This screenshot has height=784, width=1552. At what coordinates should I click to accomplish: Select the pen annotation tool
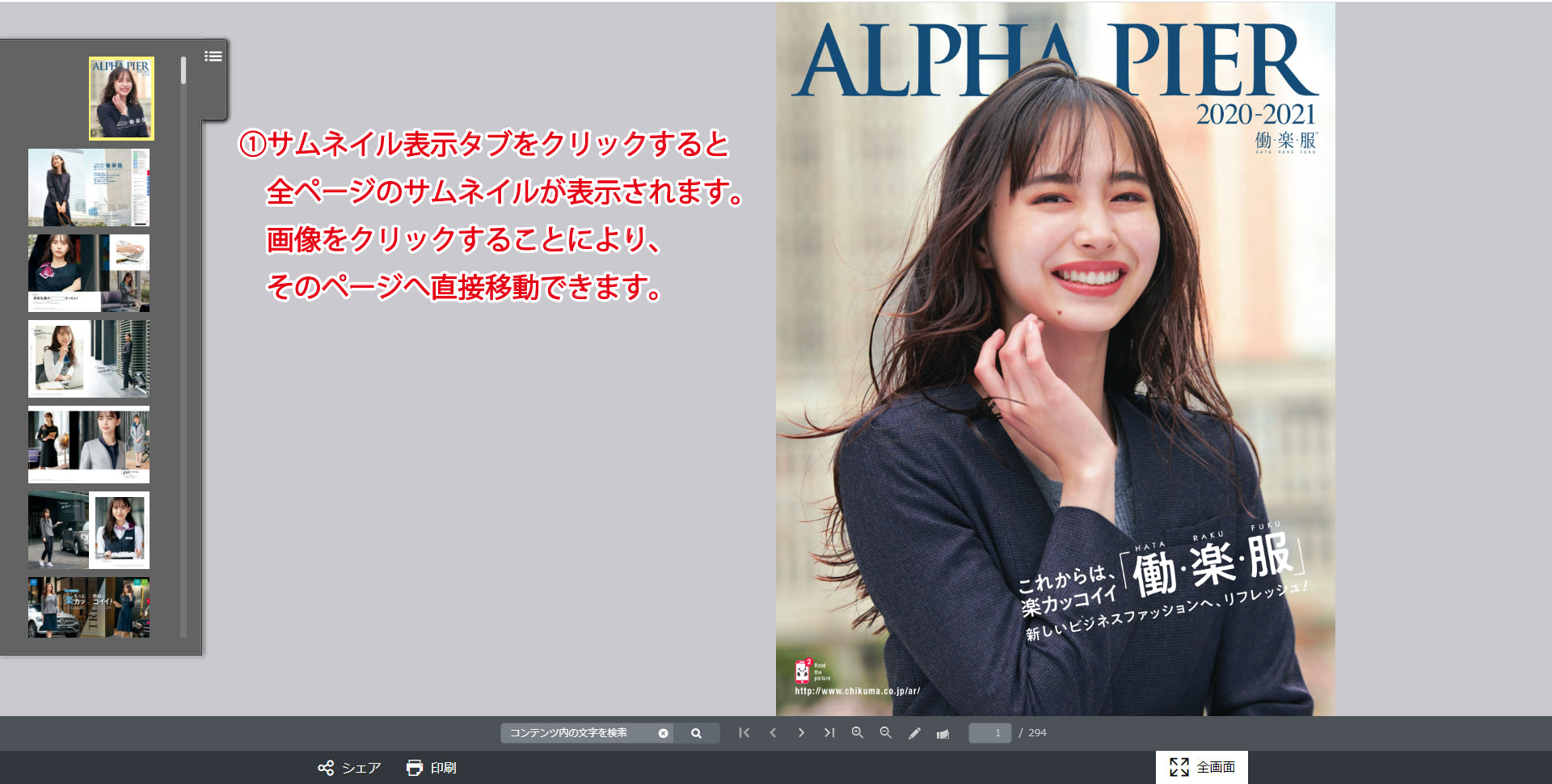[914, 733]
